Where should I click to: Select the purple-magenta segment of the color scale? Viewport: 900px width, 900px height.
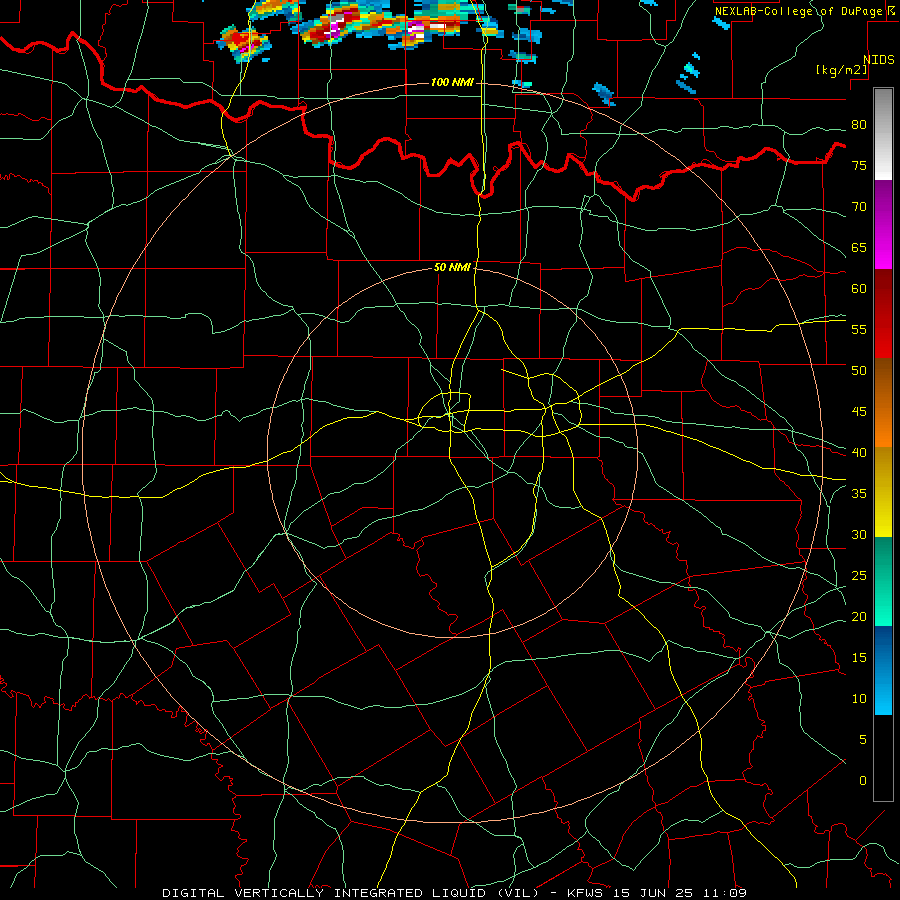click(x=883, y=225)
